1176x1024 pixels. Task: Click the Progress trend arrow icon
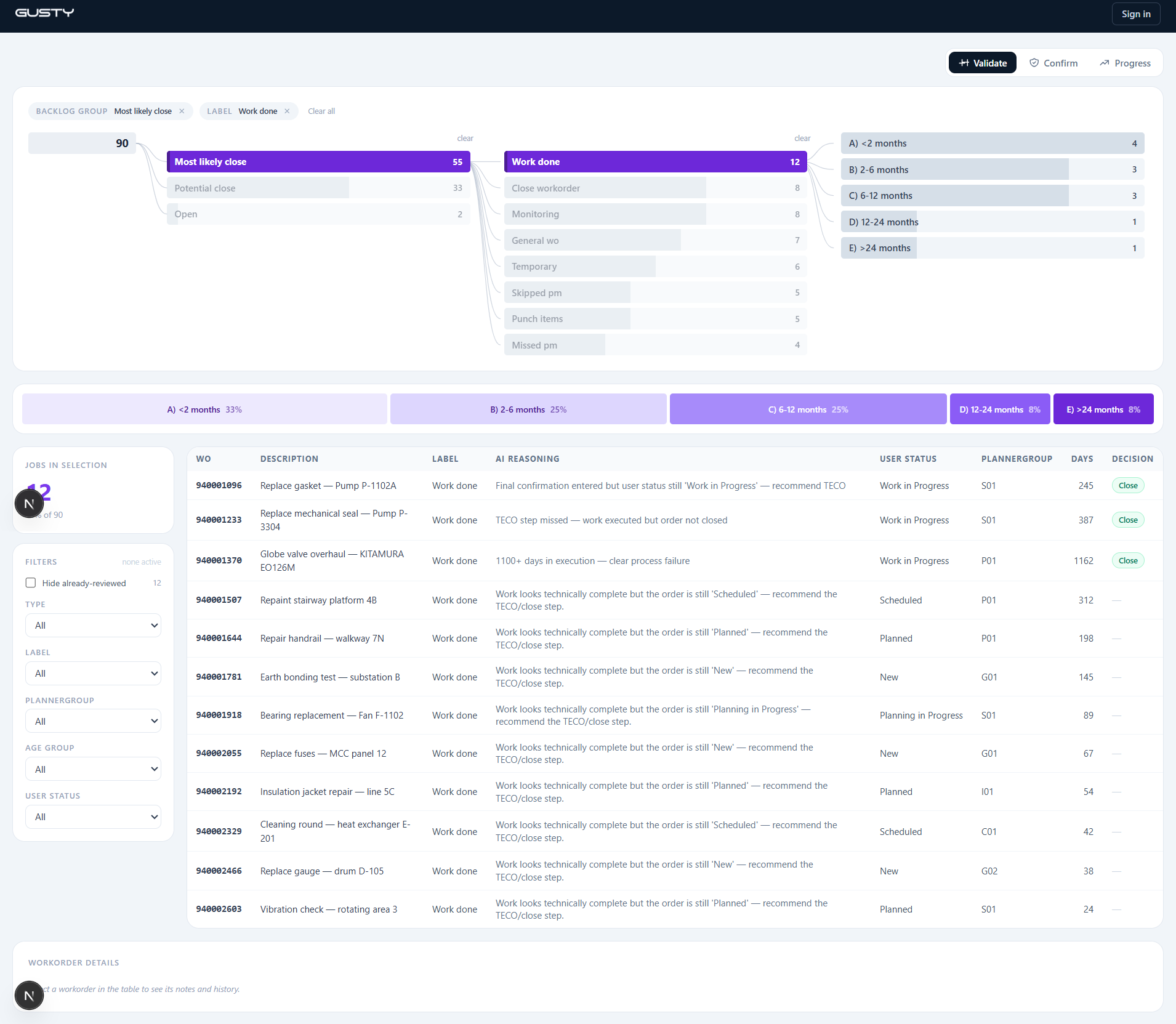pos(1105,63)
